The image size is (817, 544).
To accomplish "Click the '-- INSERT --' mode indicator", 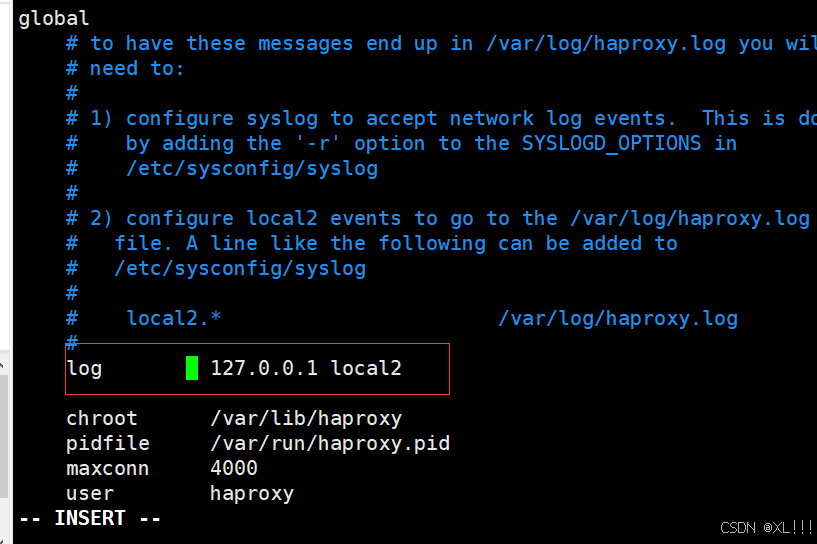I will [90, 518].
